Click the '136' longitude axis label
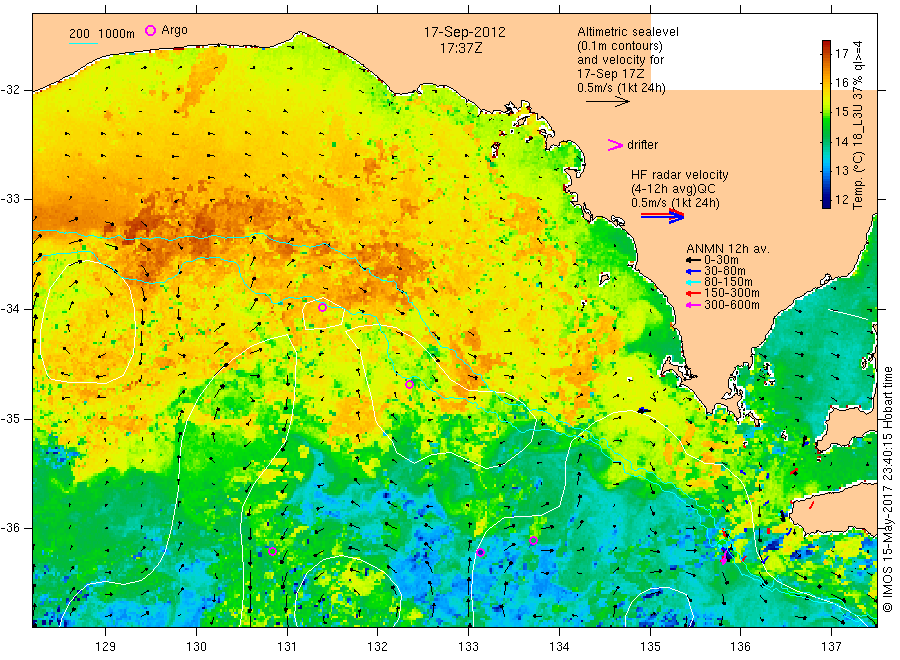 pyautogui.click(x=740, y=646)
